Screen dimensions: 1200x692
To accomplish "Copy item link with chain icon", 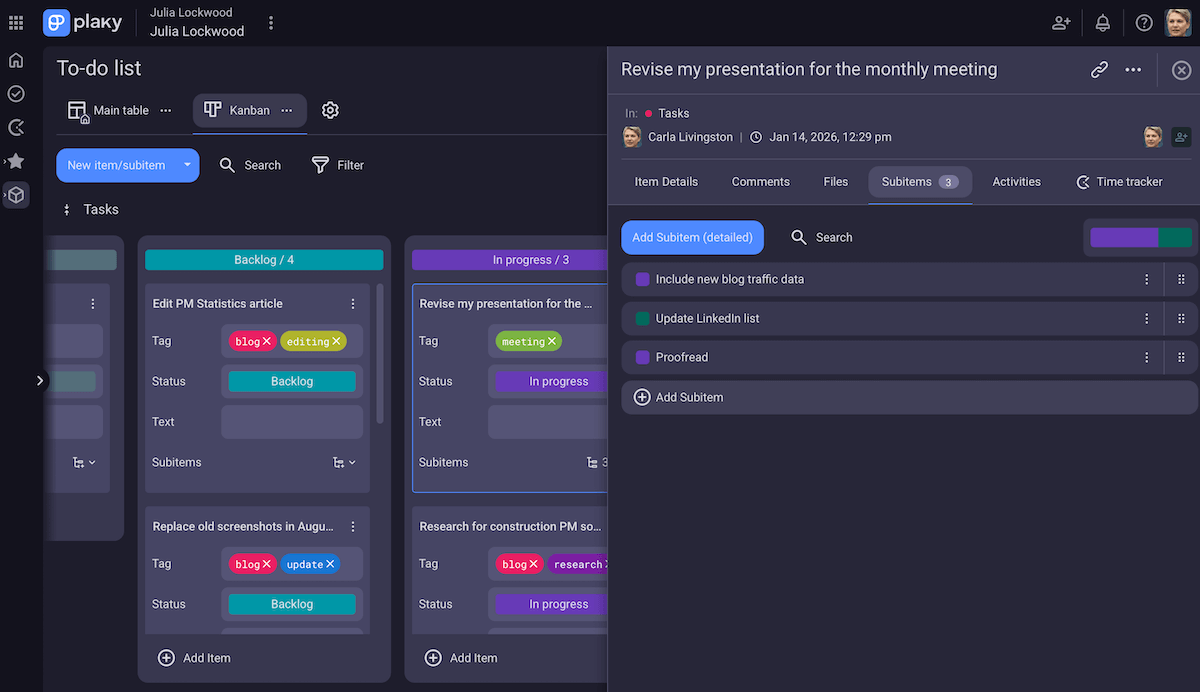I will point(1099,70).
